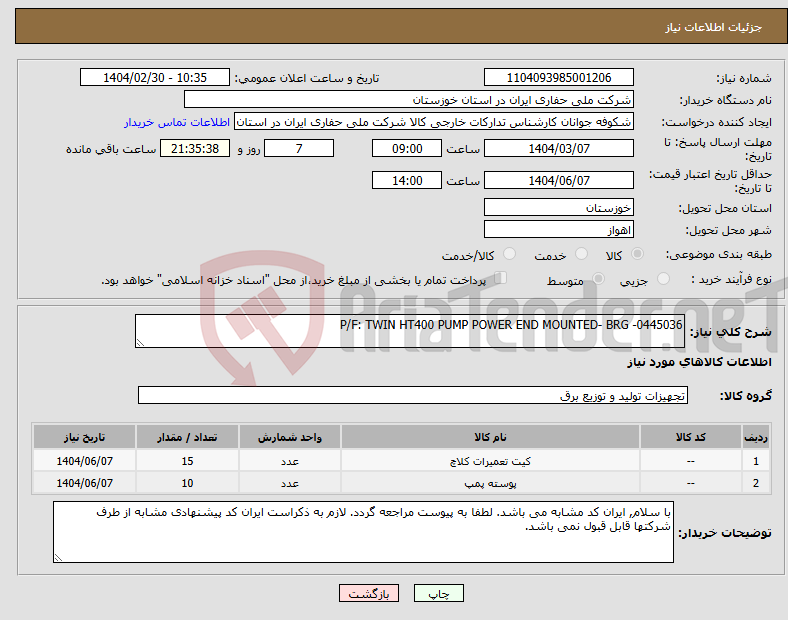Click the need number field 1104093985001206

pos(558,77)
